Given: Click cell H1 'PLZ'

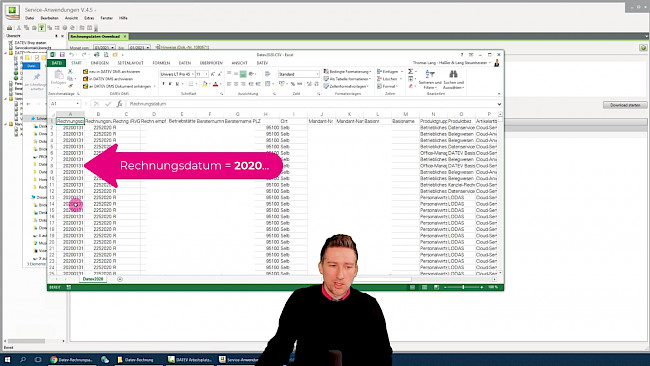Looking at the screenshot, I should (x=265, y=121).
